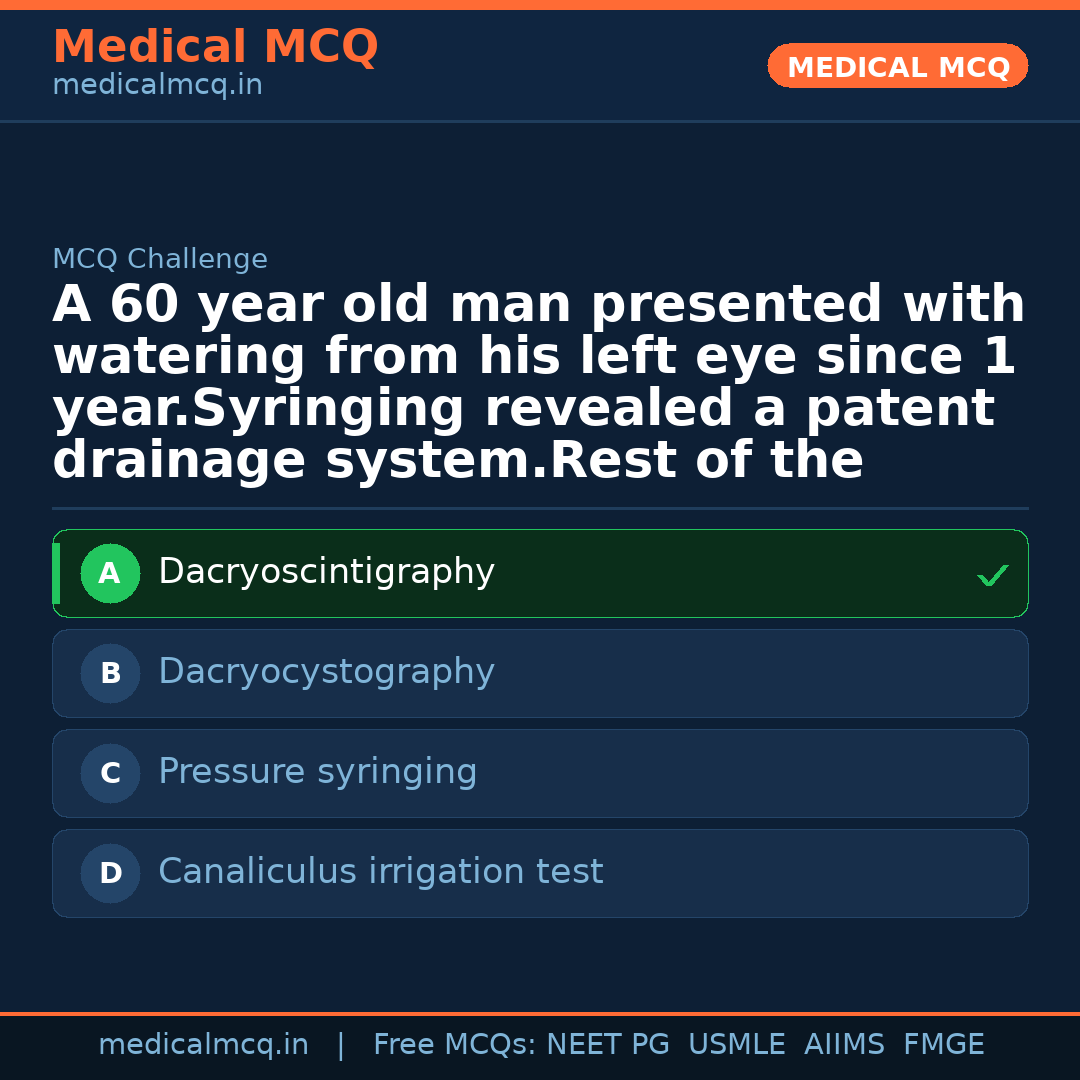1080x1080 pixels.
Task: Click the green checkmark on option A
Action: pos(991,574)
